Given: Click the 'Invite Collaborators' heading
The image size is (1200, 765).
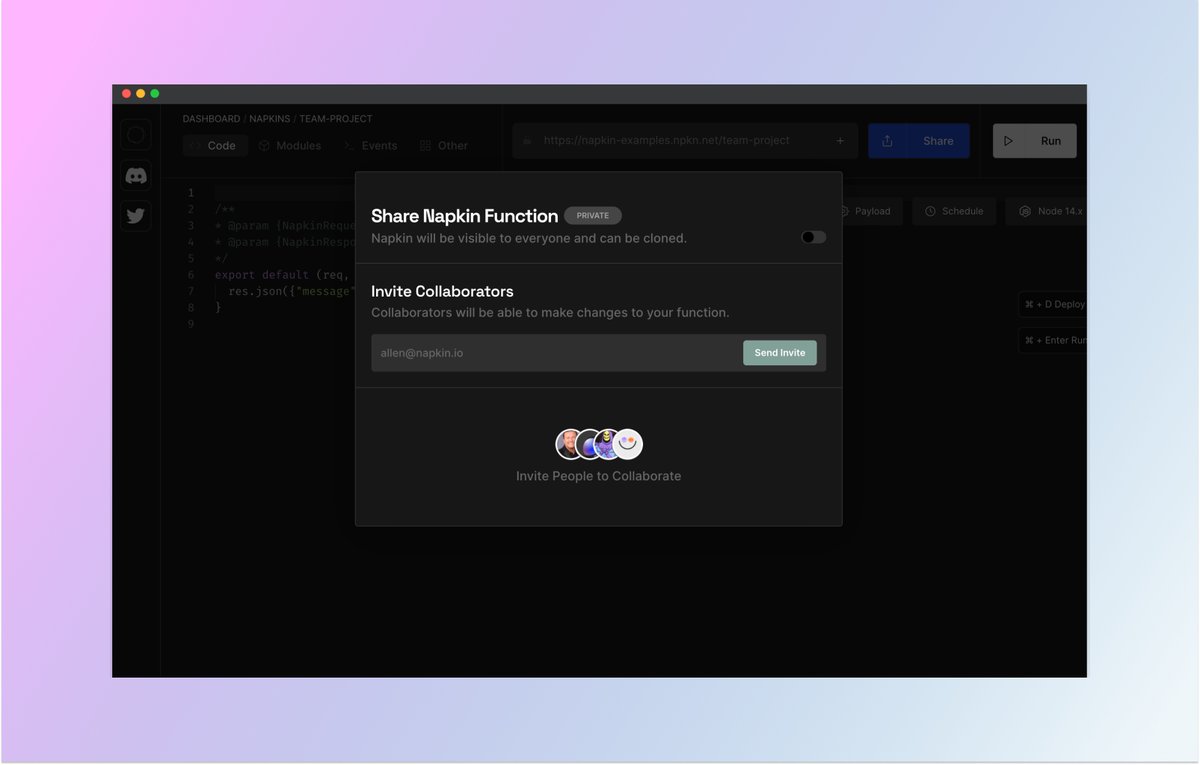Looking at the screenshot, I should point(442,291).
